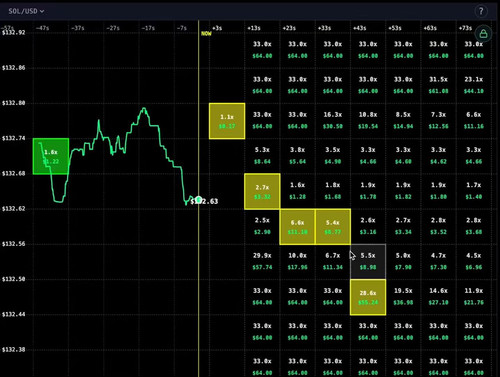Choose the 29.9x $57.74 cell
Screen dimensions: 500x377
point(262,261)
